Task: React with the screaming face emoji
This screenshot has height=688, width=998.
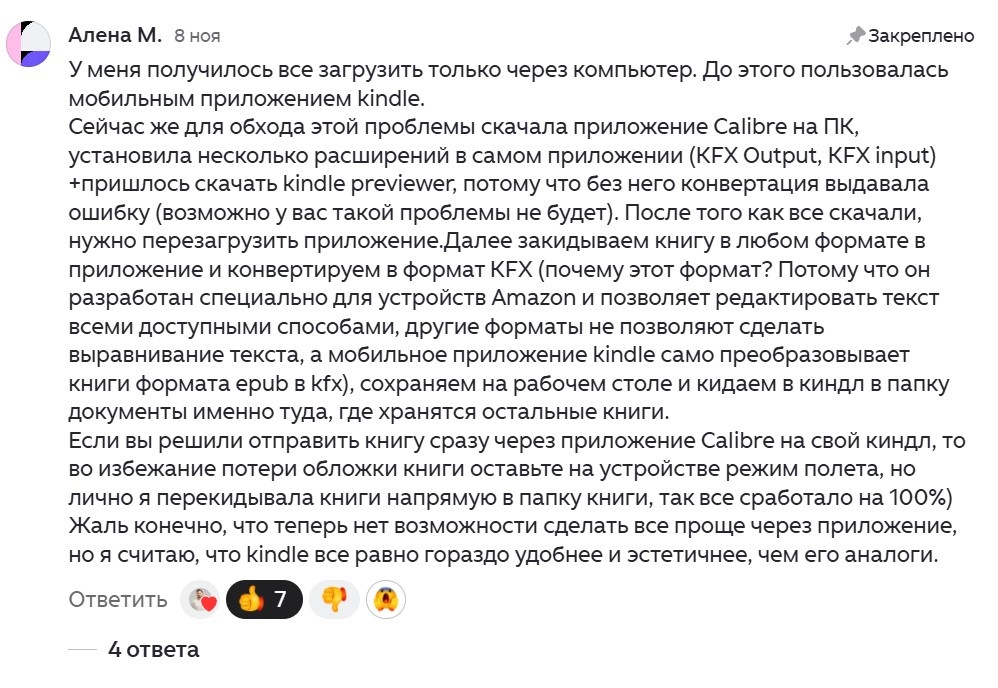Action: pos(386,600)
